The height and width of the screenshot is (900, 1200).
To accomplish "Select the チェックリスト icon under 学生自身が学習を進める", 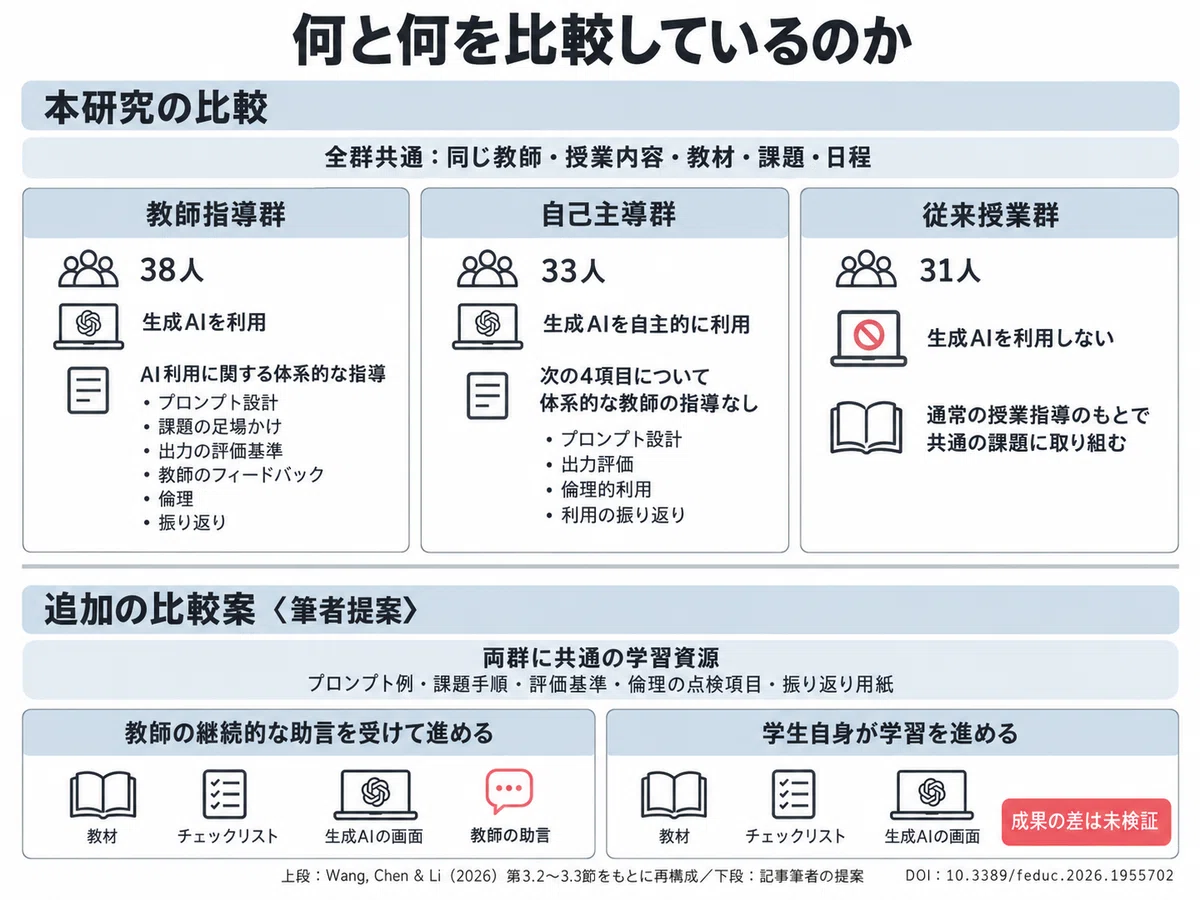I will (794, 794).
